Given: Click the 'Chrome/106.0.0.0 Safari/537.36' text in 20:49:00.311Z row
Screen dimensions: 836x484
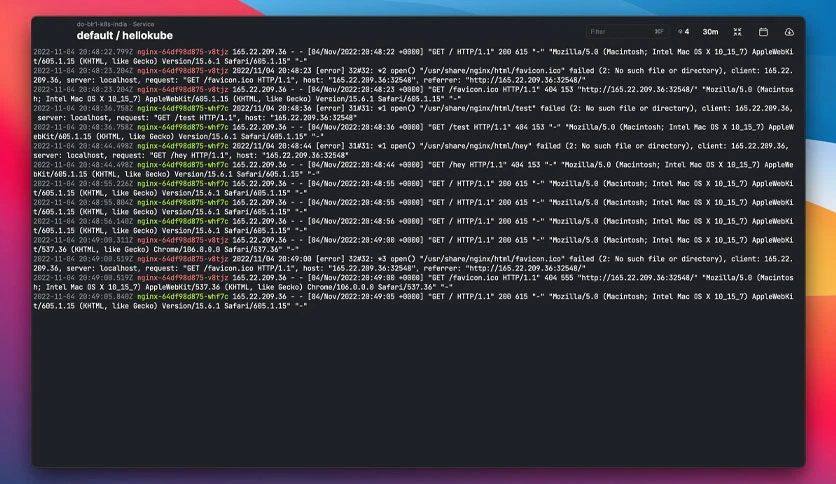Looking at the screenshot, I should [x=218, y=249].
